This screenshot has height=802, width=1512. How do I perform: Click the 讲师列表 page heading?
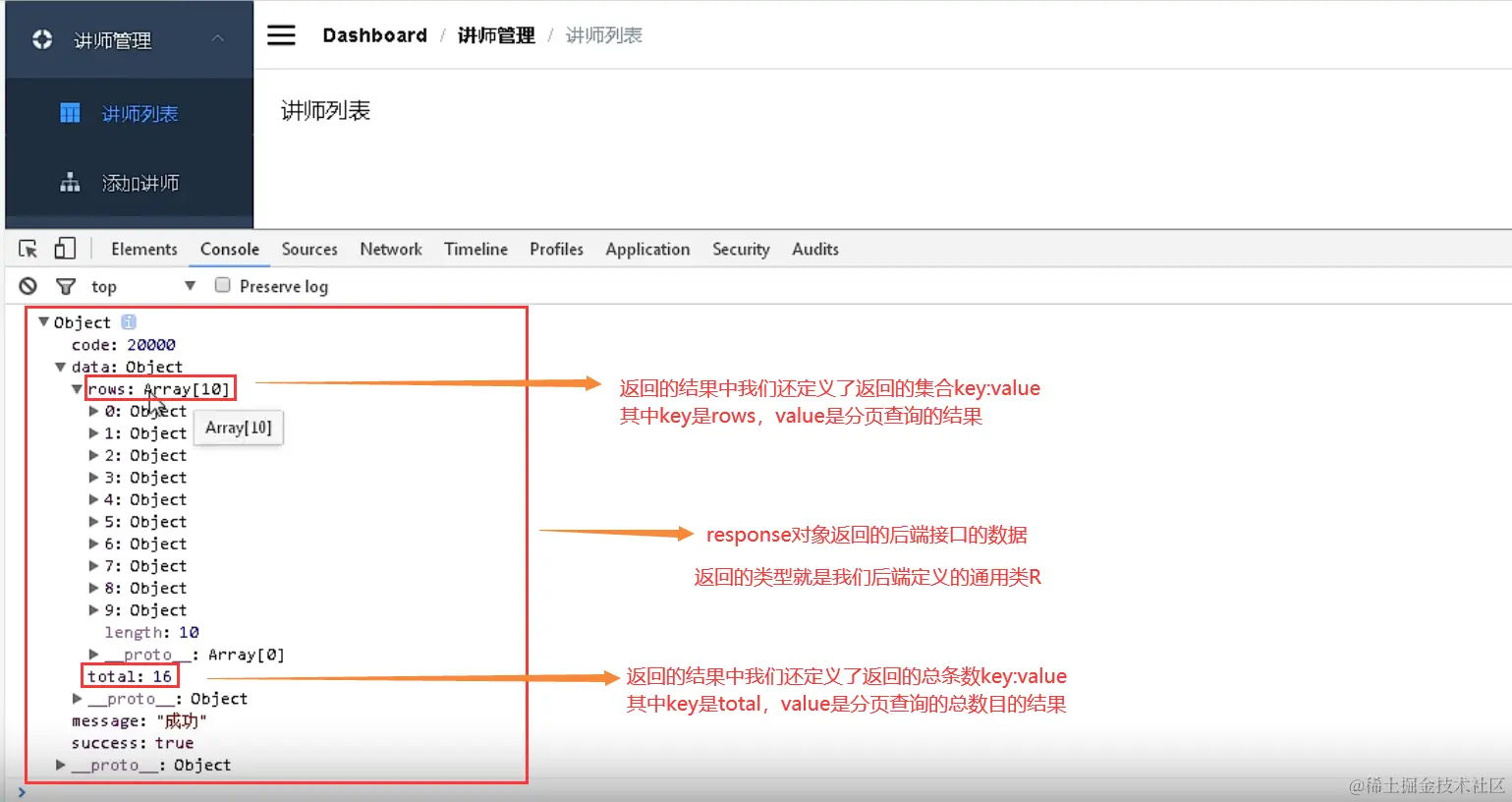coord(325,111)
